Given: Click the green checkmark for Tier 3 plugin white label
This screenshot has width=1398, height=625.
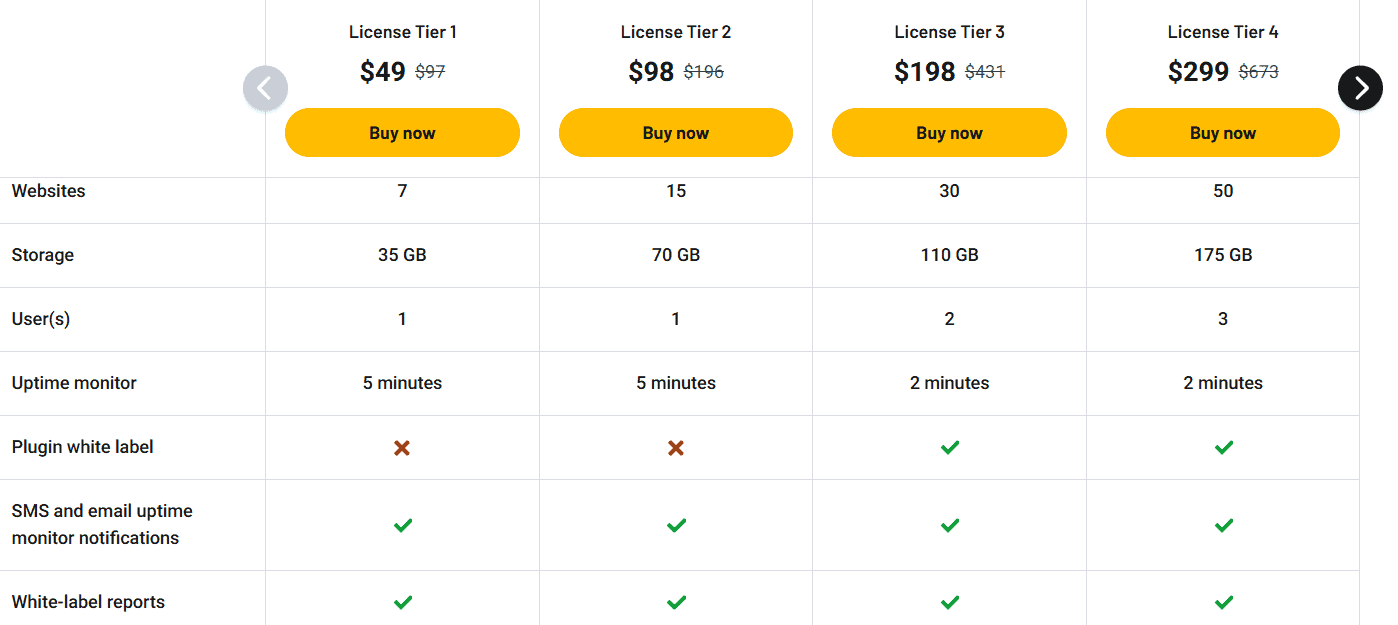Looking at the screenshot, I should coord(949,448).
